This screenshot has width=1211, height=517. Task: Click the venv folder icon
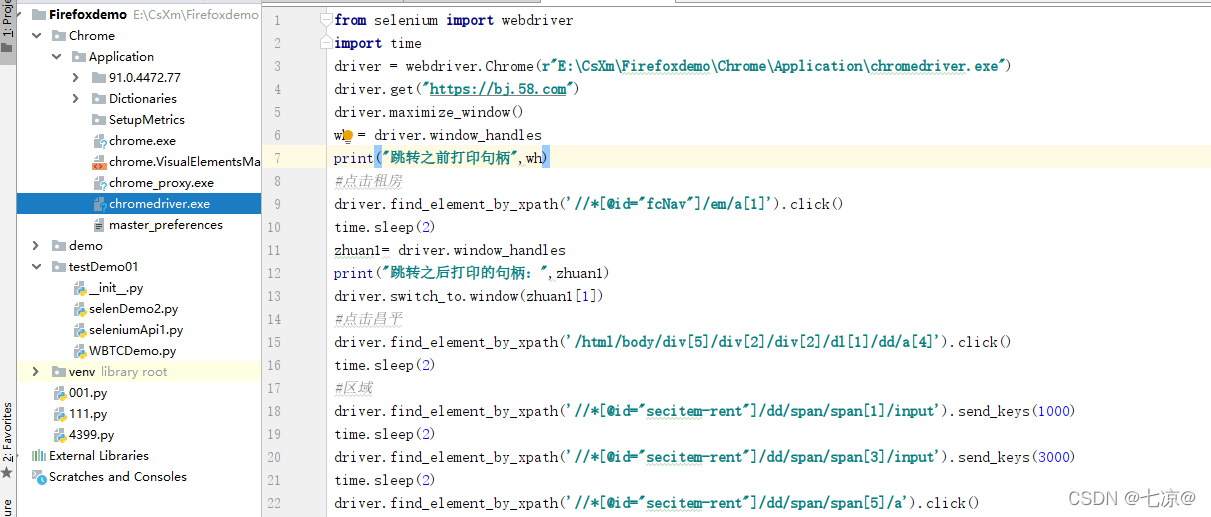tap(60, 372)
